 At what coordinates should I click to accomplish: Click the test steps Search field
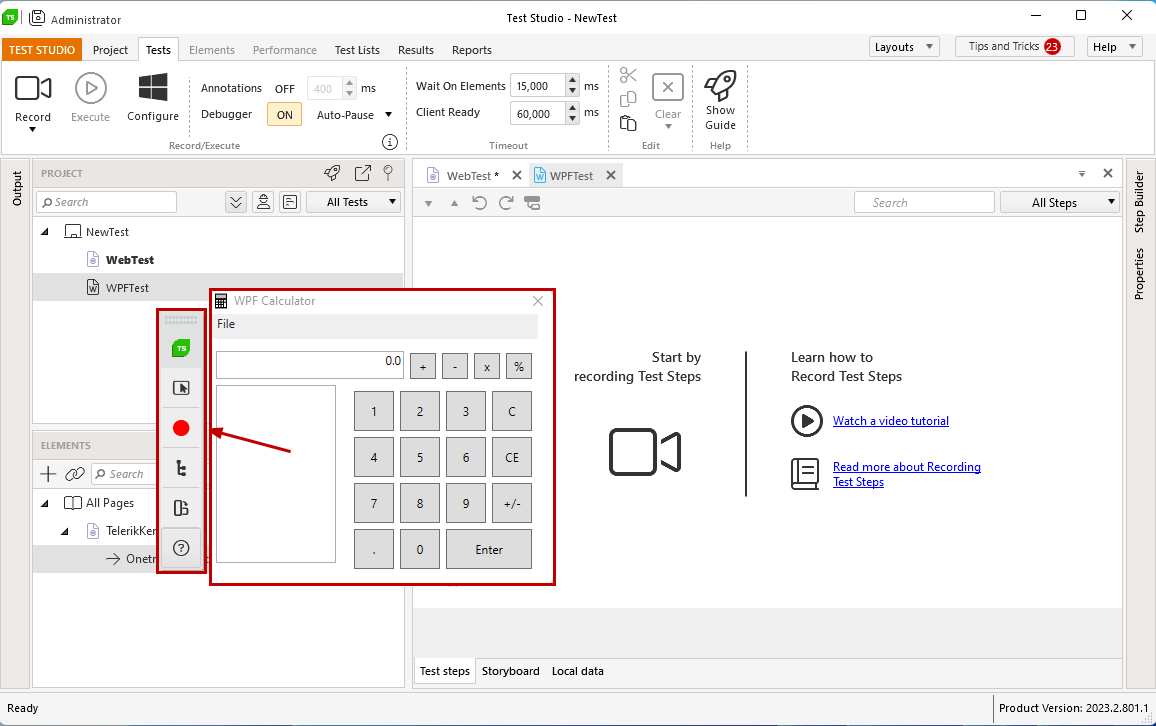tap(924, 203)
